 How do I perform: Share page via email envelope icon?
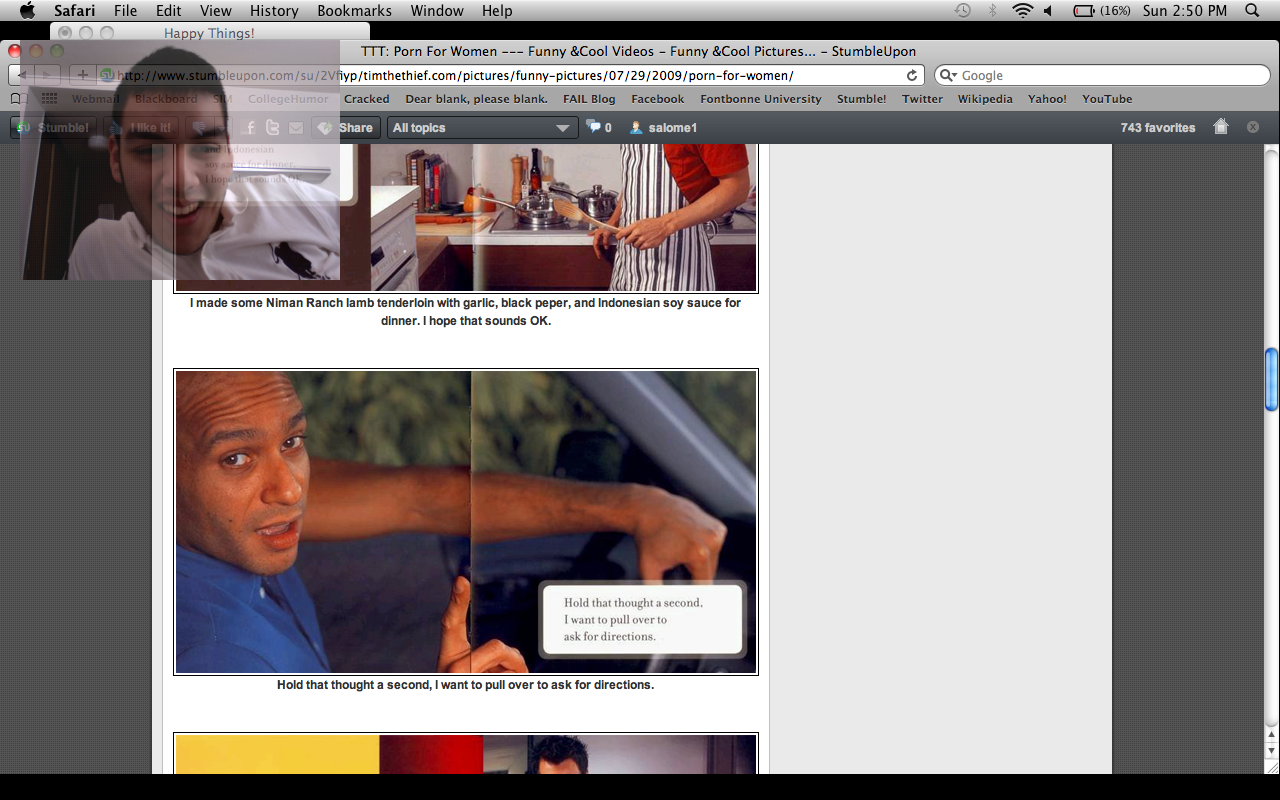[296, 127]
